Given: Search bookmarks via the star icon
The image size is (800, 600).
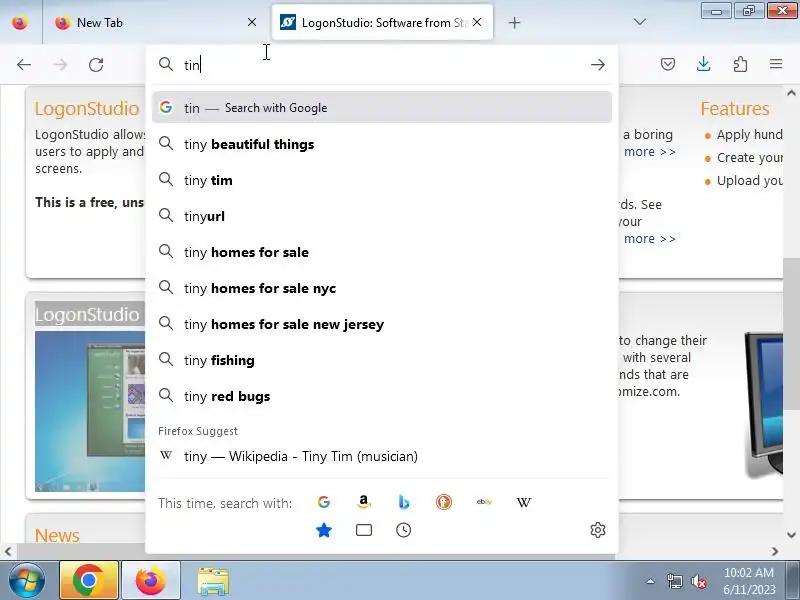Looking at the screenshot, I should click(x=323, y=530).
